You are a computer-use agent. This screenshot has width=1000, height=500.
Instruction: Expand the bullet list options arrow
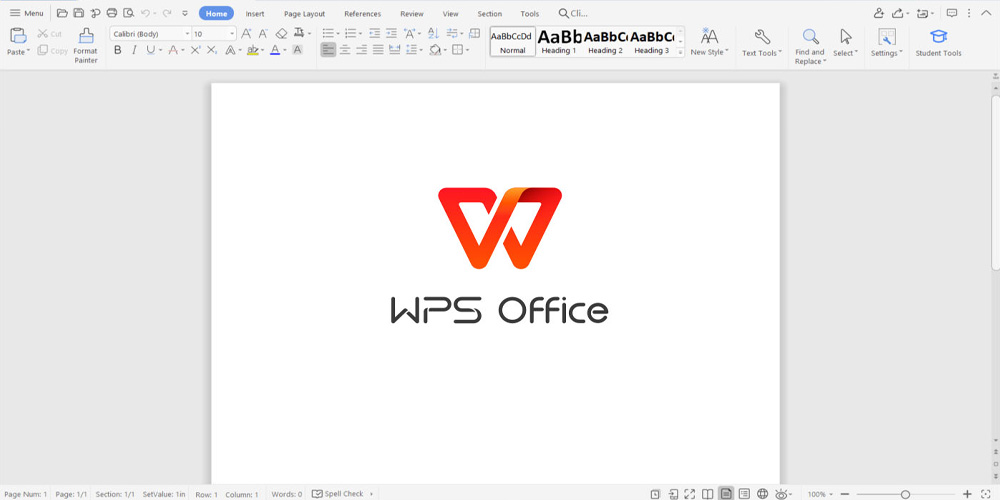pyautogui.click(x=338, y=34)
